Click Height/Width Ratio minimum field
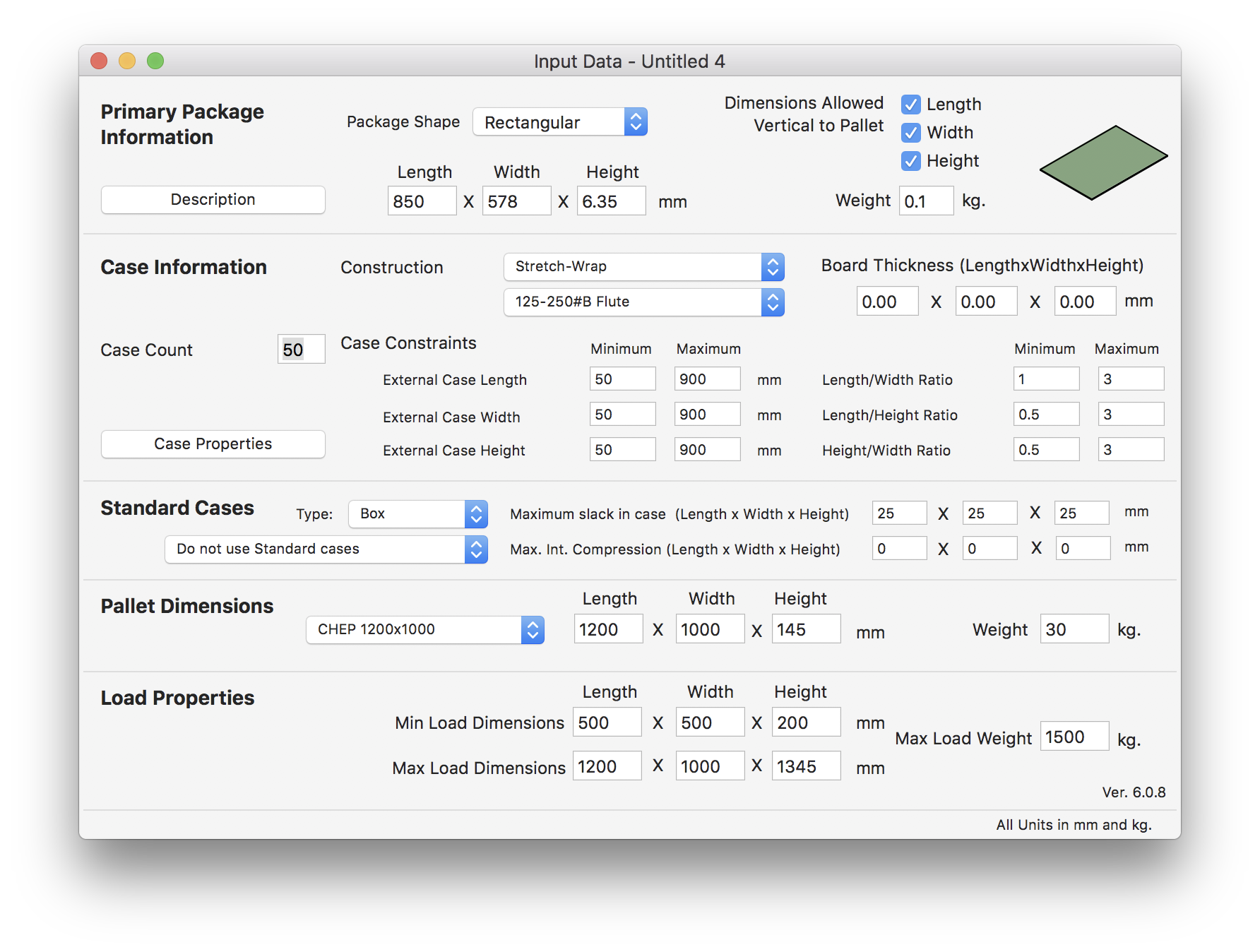The height and width of the screenshot is (952, 1260). [x=1047, y=450]
